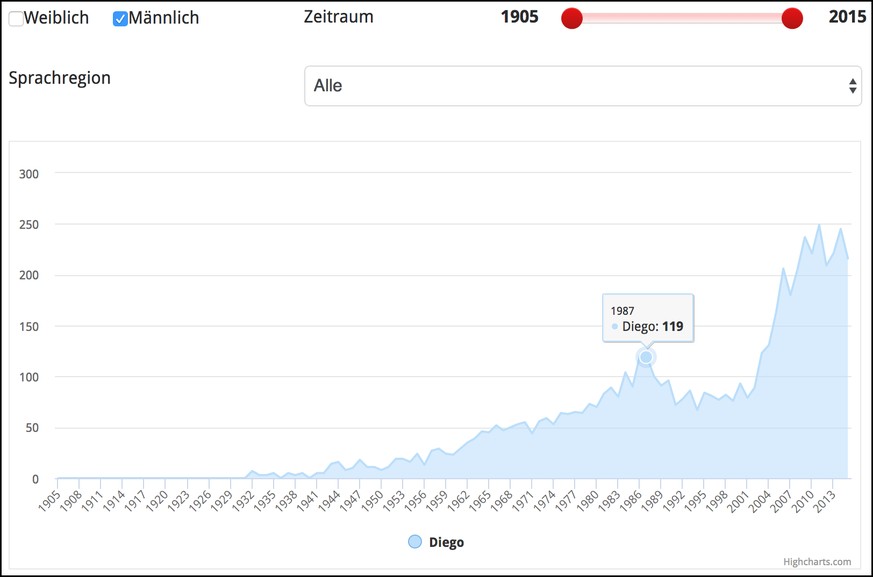Viewport: 873px width, 577px height.
Task: Click the right red slider handle at 2015
Action: click(x=792, y=18)
